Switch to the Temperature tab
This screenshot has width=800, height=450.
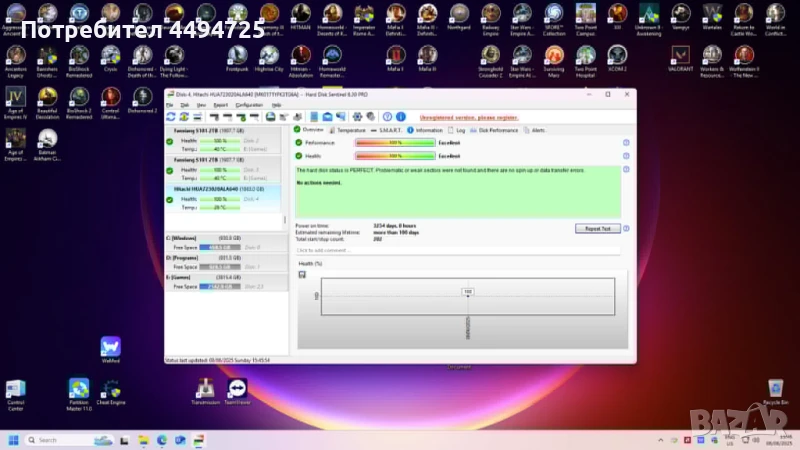click(348, 130)
